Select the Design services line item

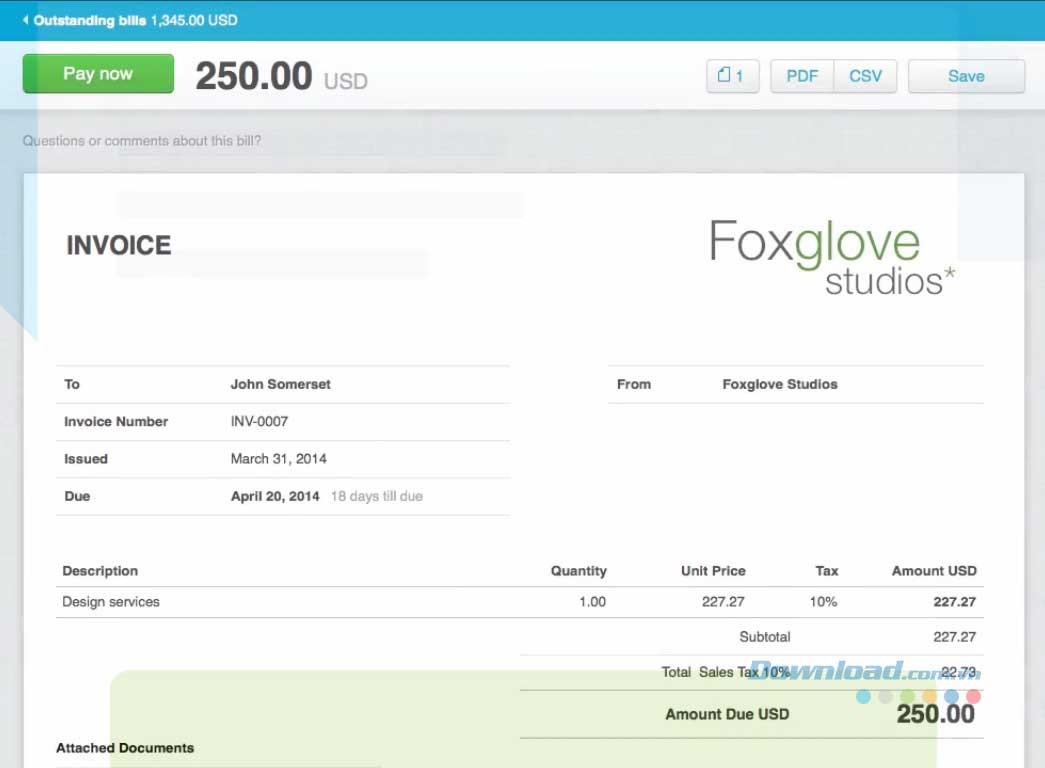[111, 602]
